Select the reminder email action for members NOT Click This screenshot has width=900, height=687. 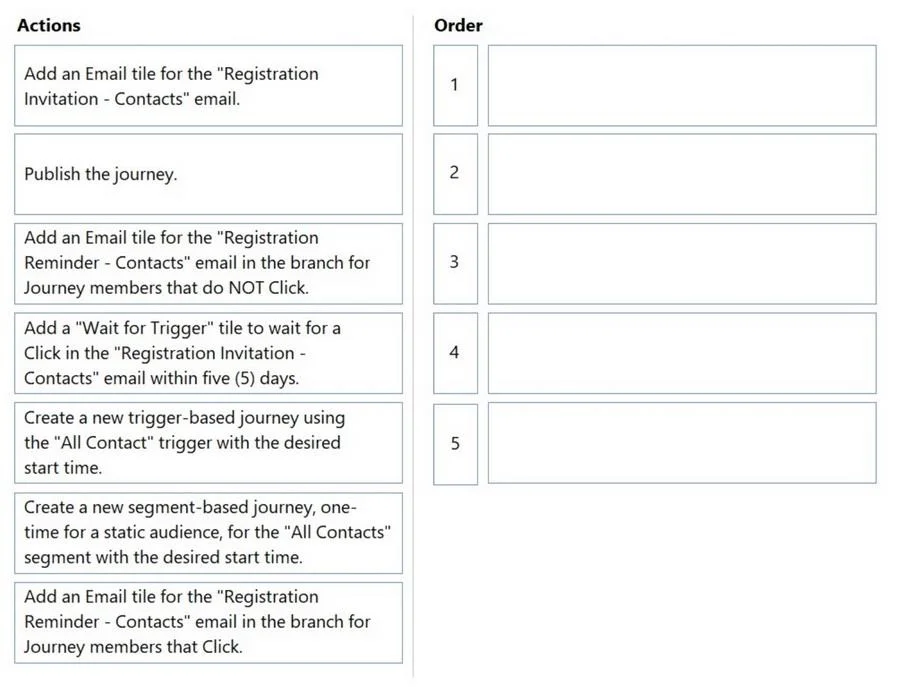[x=208, y=263]
